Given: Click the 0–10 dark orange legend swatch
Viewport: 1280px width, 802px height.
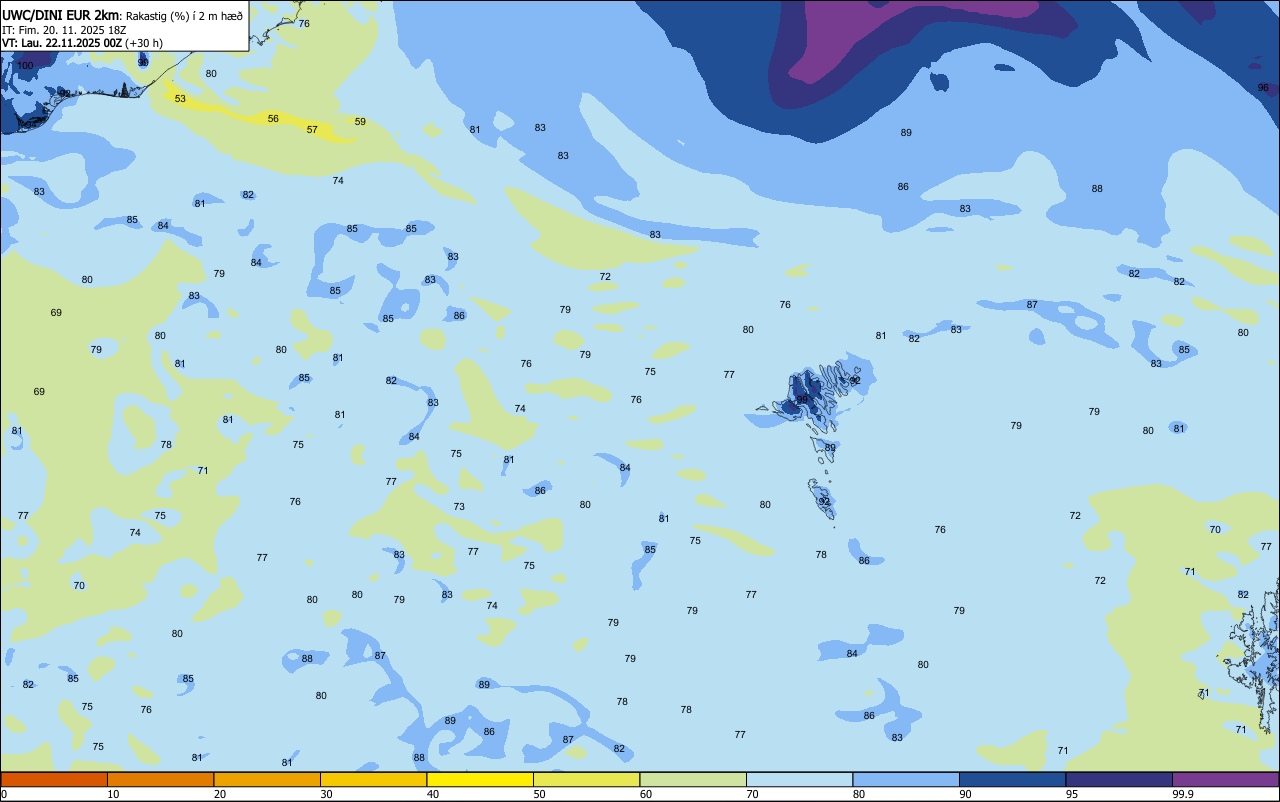Looking at the screenshot, I should pos(54,779).
